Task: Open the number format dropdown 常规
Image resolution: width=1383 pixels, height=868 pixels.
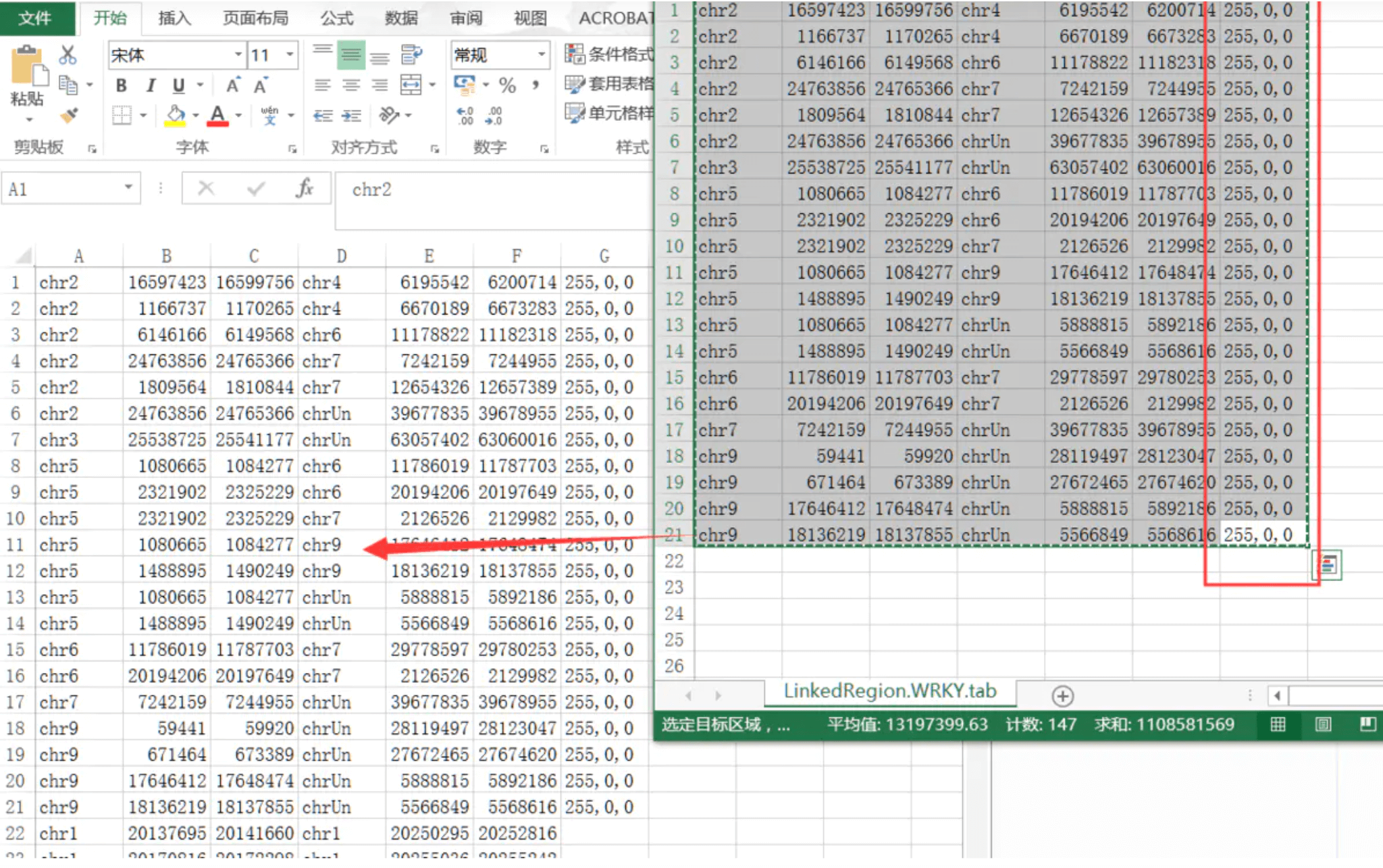Action: click(542, 55)
